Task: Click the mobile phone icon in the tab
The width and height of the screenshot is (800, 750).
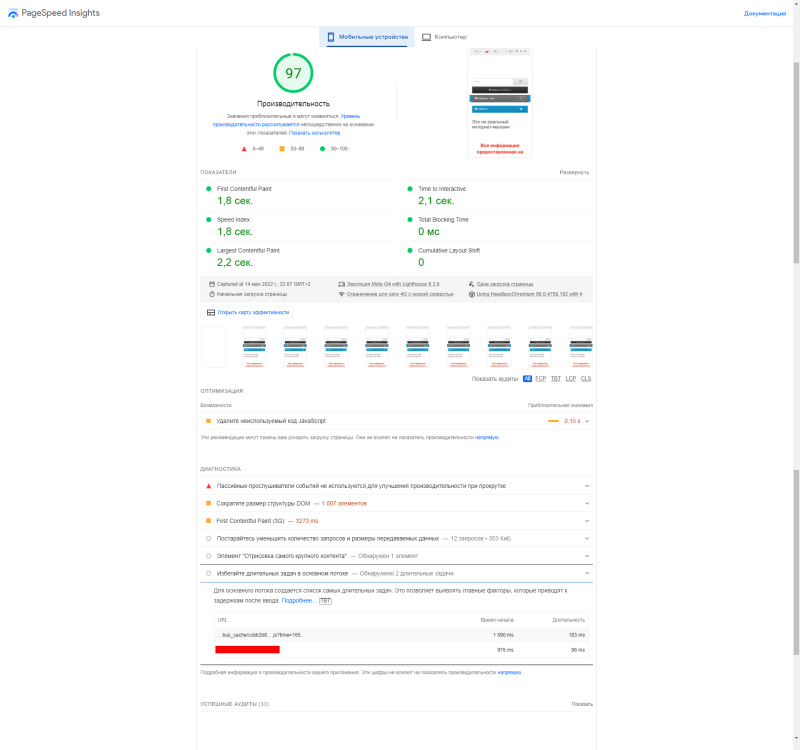Action: [x=331, y=37]
